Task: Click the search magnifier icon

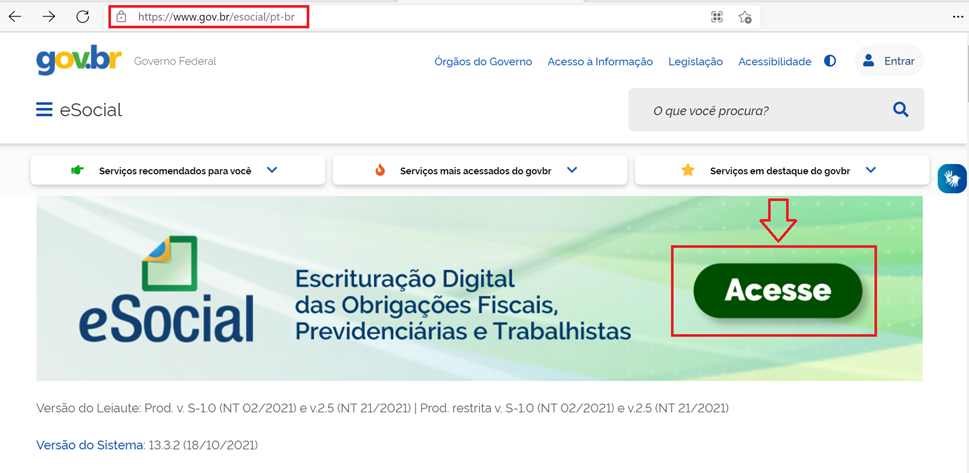Action: coord(901,110)
